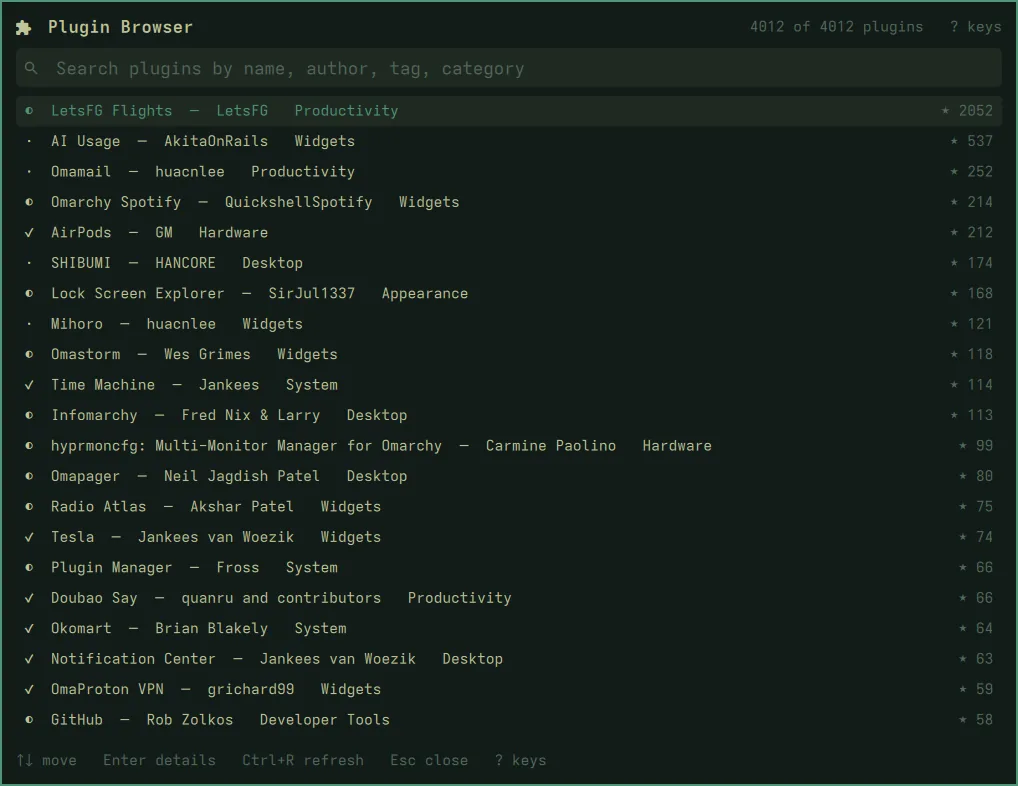The width and height of the screenshot is (1018, 786).
Task: Select the AirPods plugin name
Action: [81, 233]
